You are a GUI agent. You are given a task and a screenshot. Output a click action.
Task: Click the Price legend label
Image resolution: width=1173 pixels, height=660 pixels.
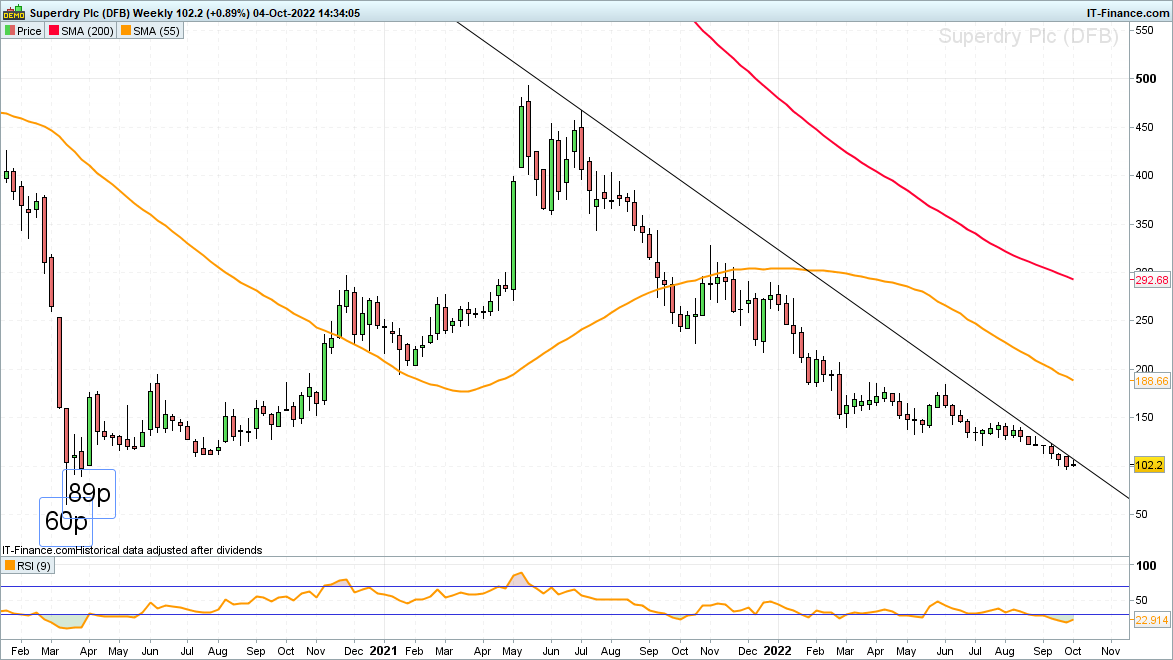(x=29, y=31)
